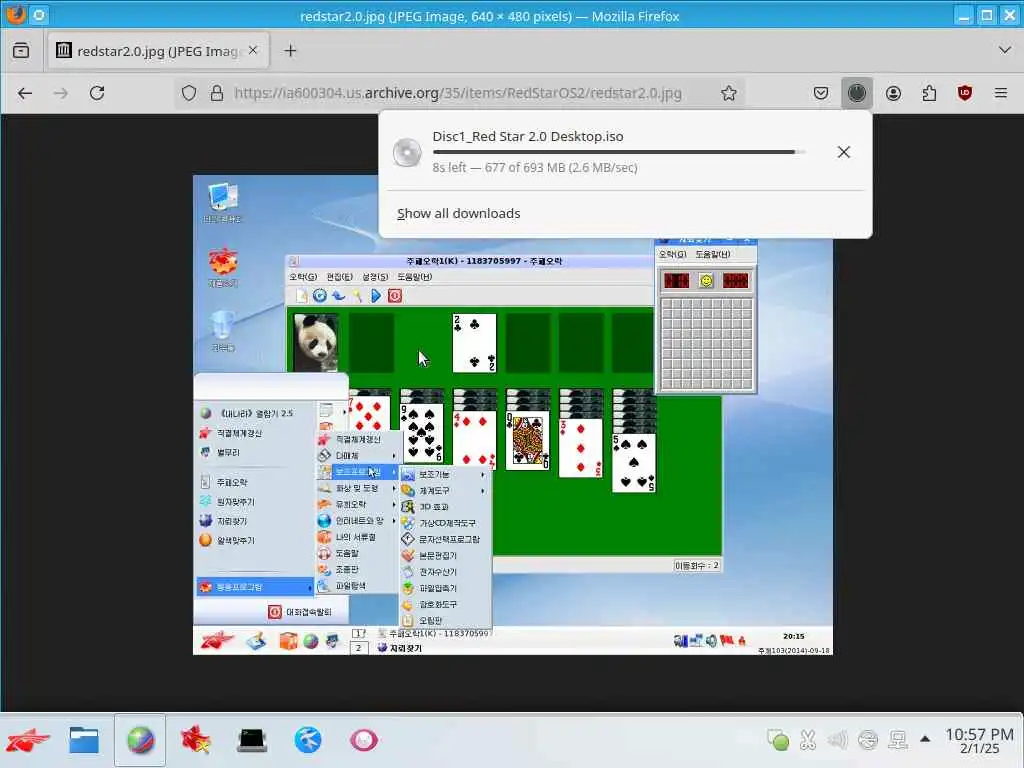The height and width of the screenshot is (768, 1024).
Task: Open the pink circle app on taskbar
Action: pos(364,741)
